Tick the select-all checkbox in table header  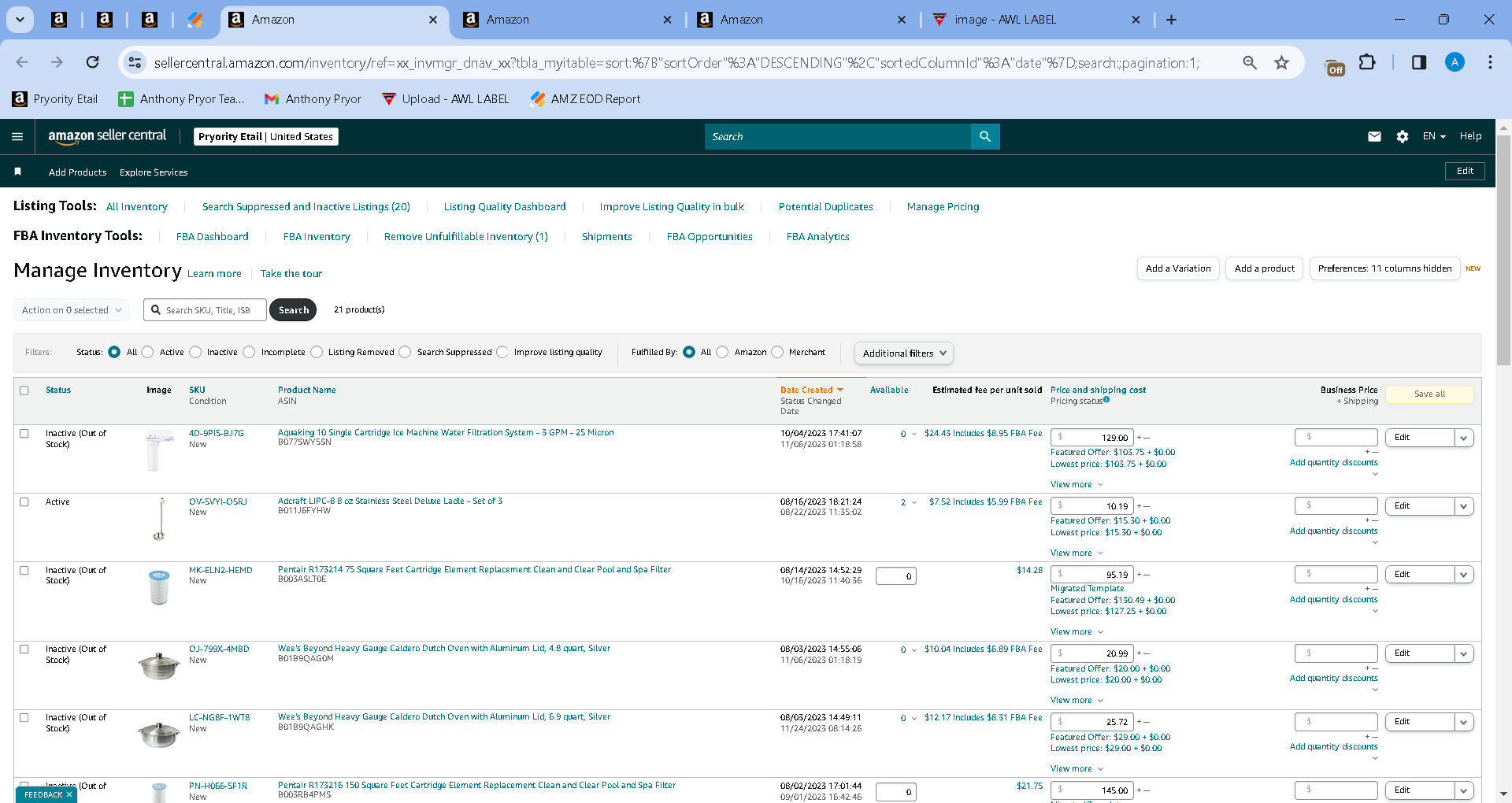tap(24, 390)
